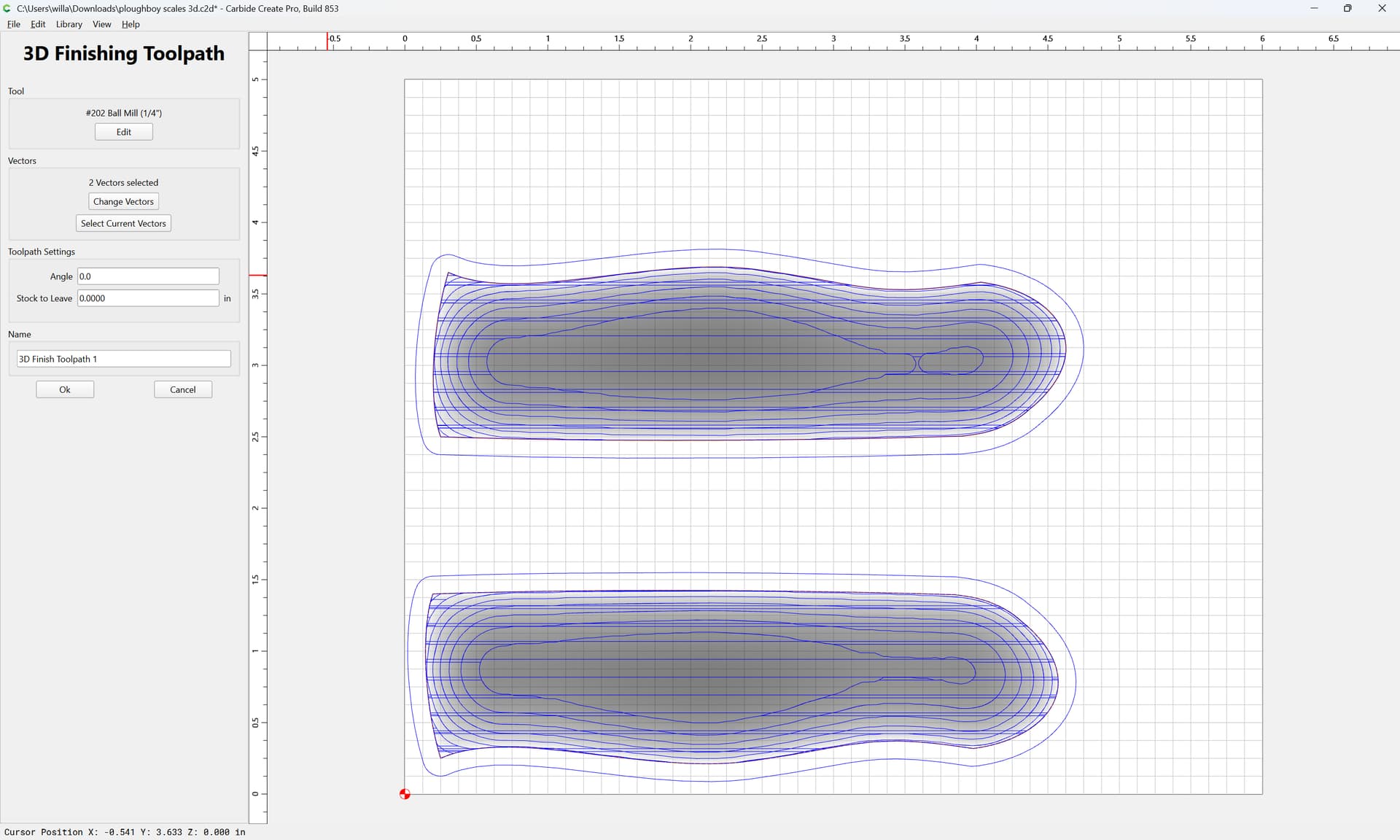This screenshot has height=840, width=1400.
Task: Click the Change Vectors button
Action: [x=123, y=201]
